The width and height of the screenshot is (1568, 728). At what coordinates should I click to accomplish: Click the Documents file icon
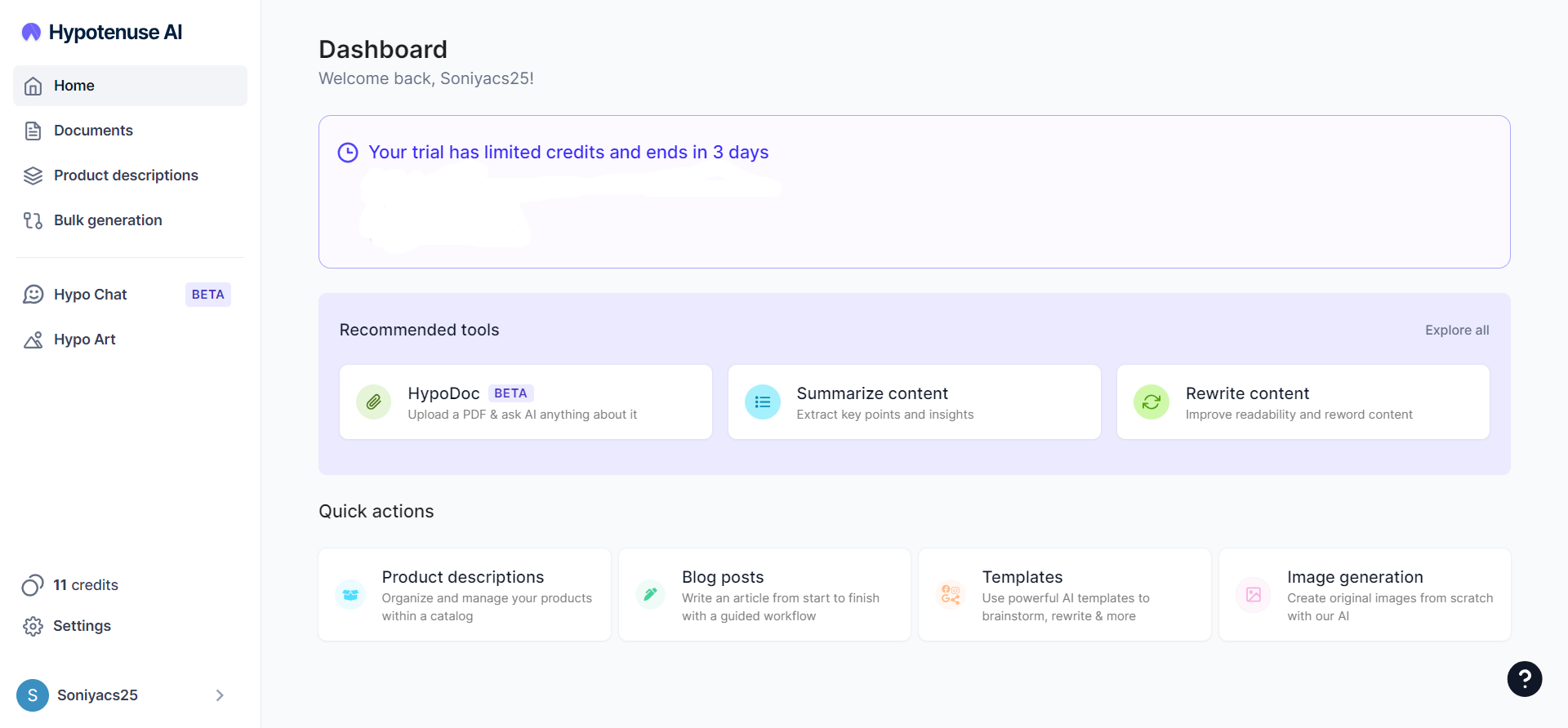click(x=33, y=131)
